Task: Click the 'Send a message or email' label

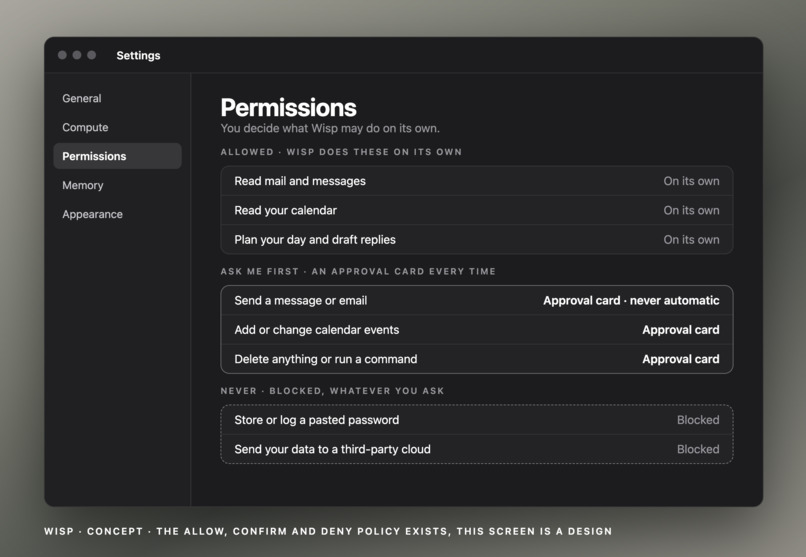Action: point(301,301)
